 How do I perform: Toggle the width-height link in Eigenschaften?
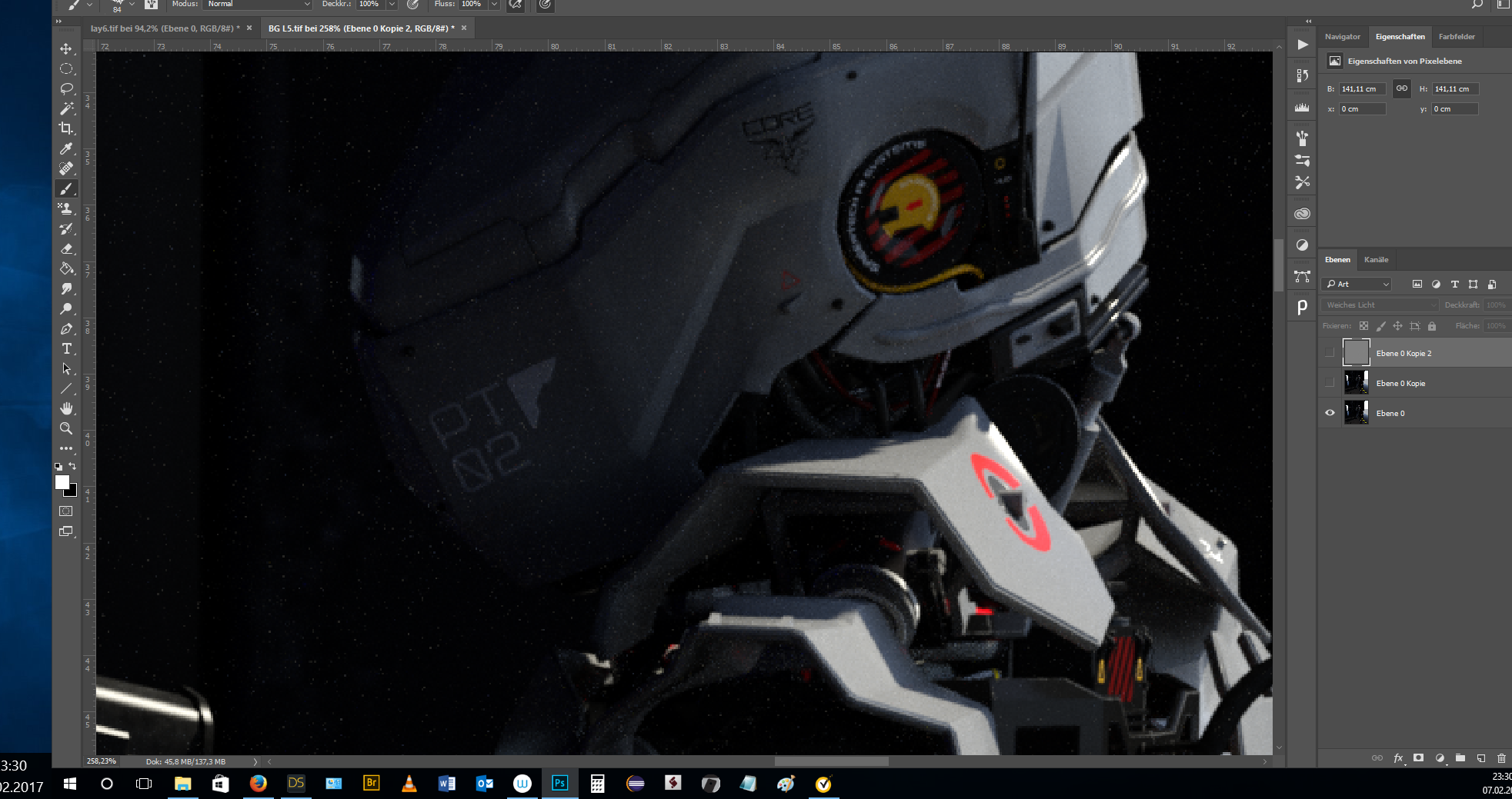[1402, 88]
